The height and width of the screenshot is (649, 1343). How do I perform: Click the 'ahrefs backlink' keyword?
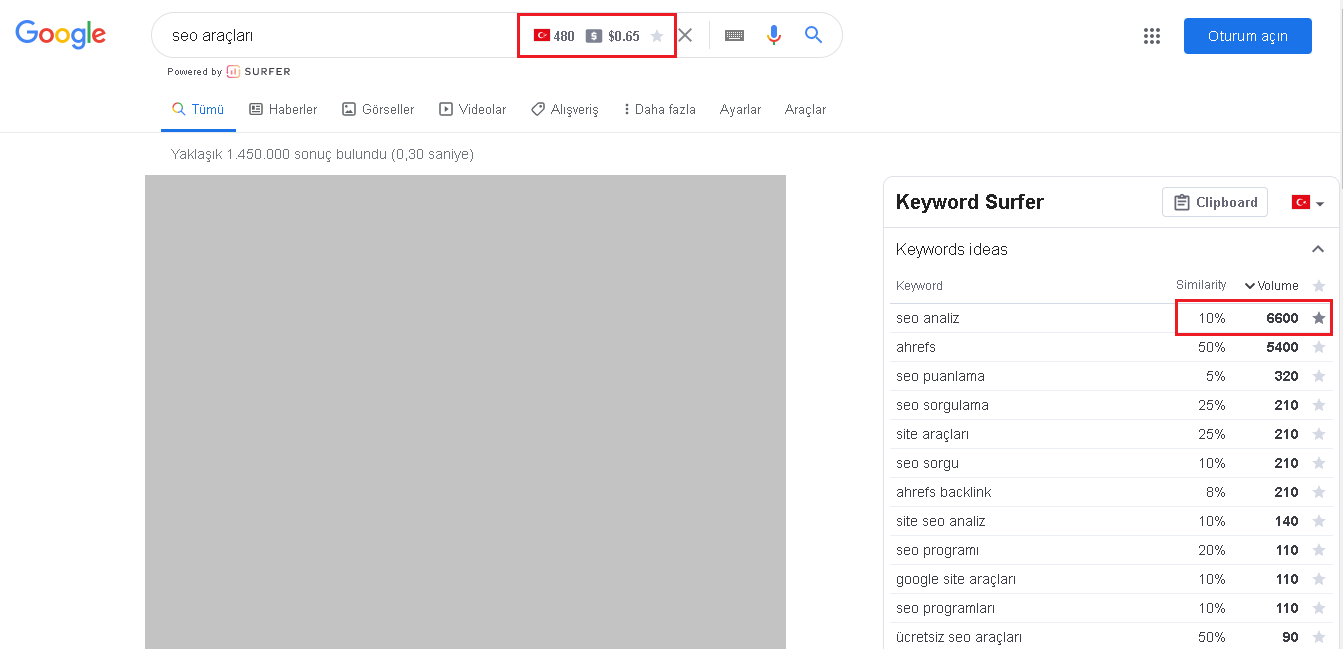tap(944, 492)
